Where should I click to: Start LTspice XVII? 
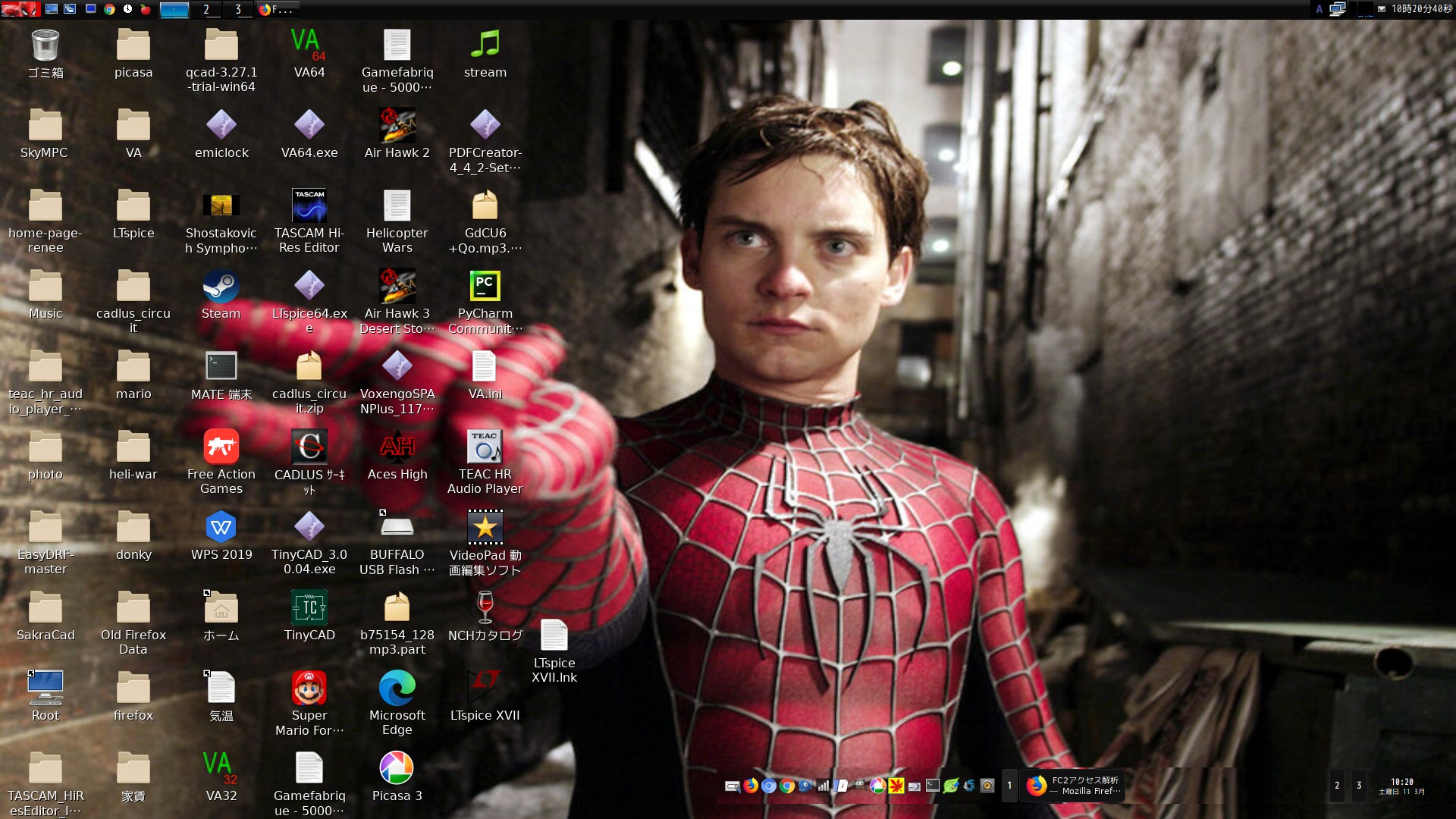485,688
